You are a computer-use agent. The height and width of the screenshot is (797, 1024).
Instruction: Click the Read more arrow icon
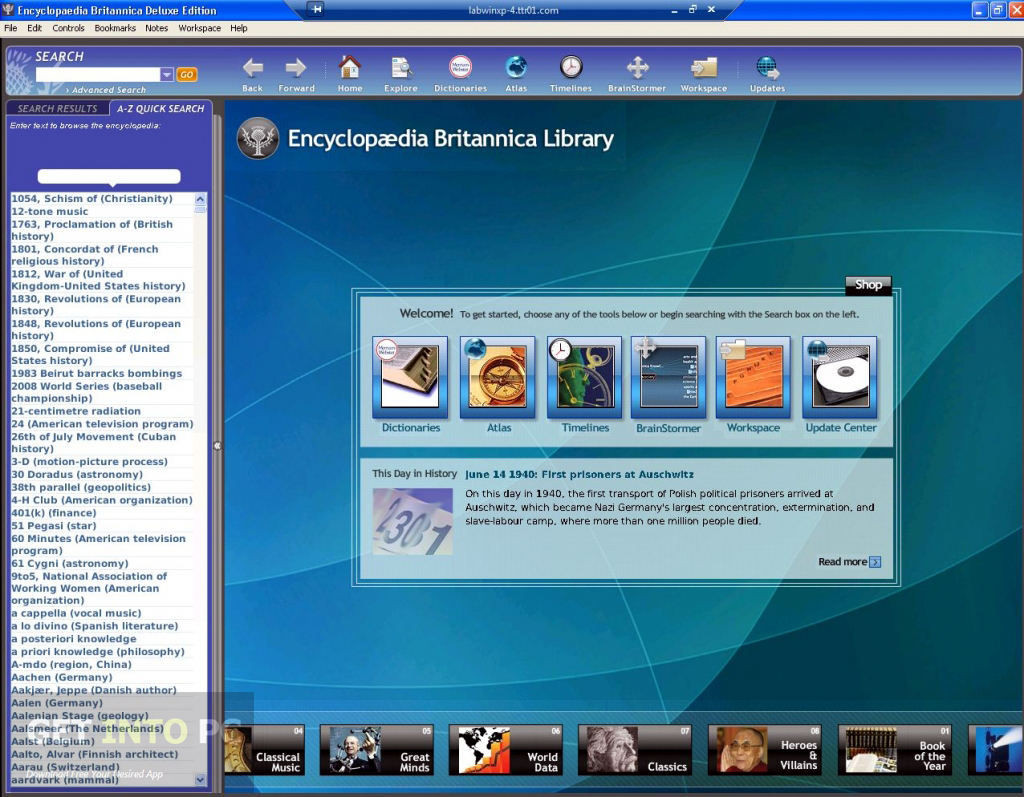point(876,562)
